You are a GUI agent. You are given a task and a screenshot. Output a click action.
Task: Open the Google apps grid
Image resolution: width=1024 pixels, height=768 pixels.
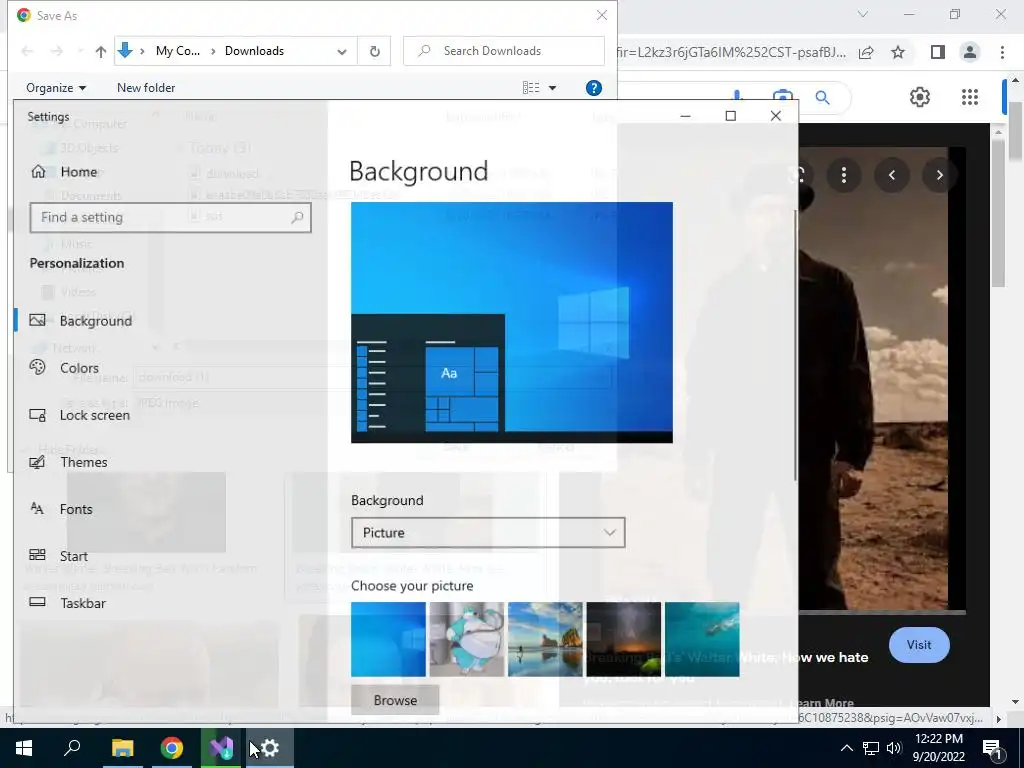970,97
